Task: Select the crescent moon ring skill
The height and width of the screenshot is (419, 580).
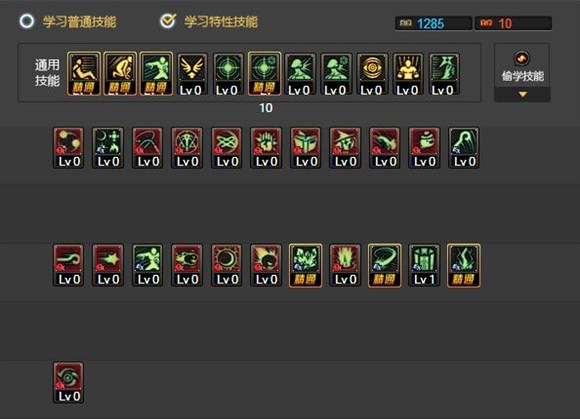Action: [226, 265]
